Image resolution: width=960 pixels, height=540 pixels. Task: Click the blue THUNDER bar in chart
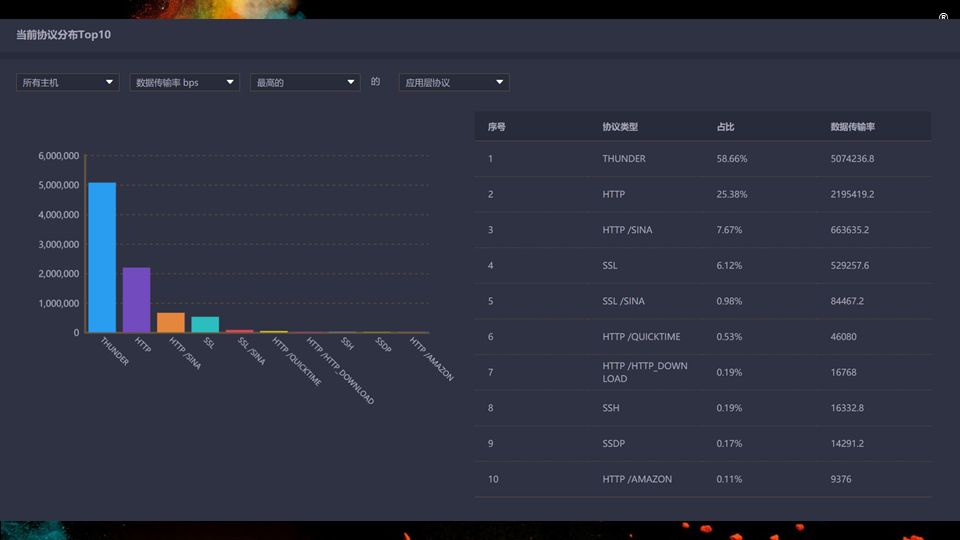[102, 257]
